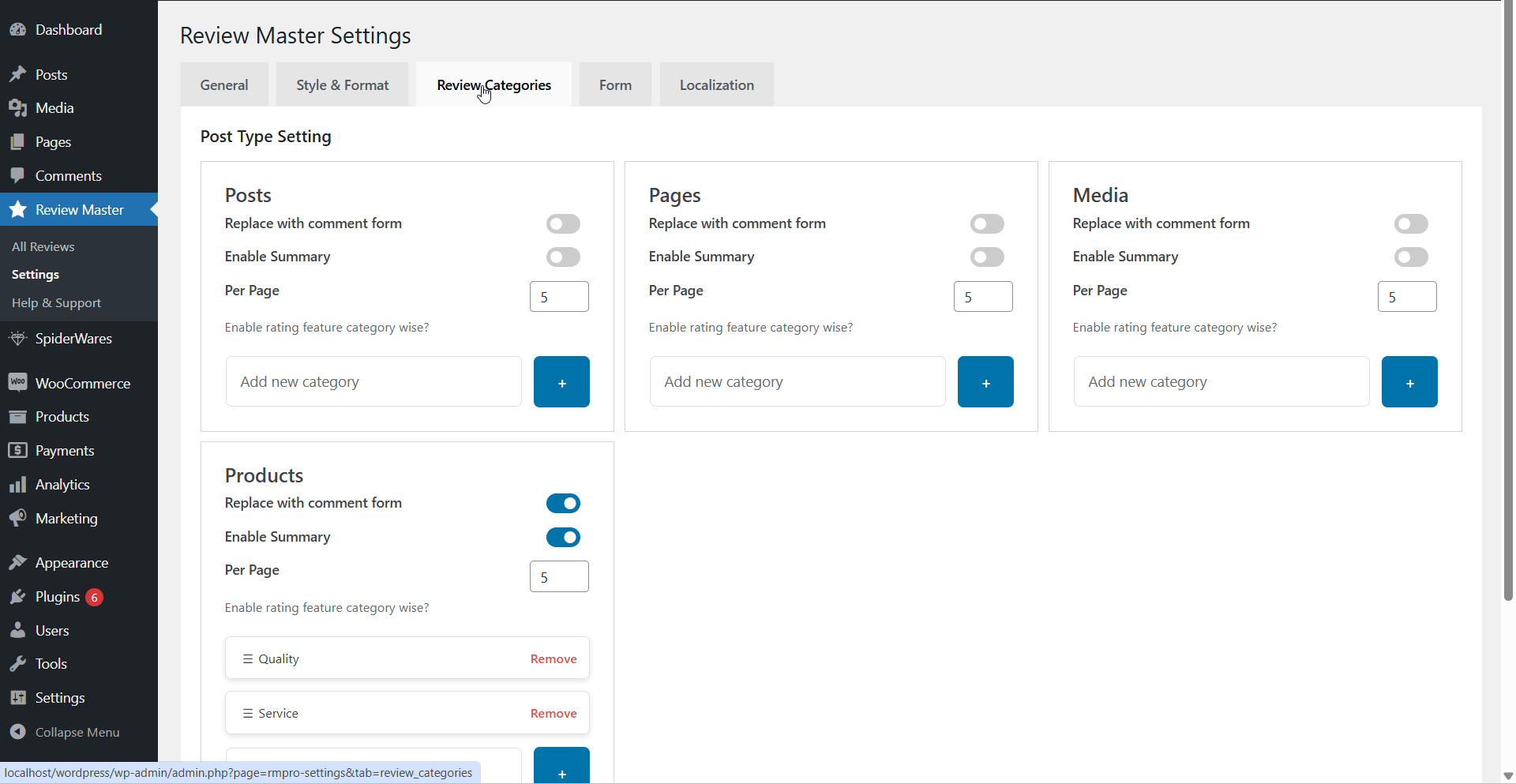Image resolution: width=1516 pixels, height=784 pixels.
Task: Click the Users person icon
Action: point(18,630)
